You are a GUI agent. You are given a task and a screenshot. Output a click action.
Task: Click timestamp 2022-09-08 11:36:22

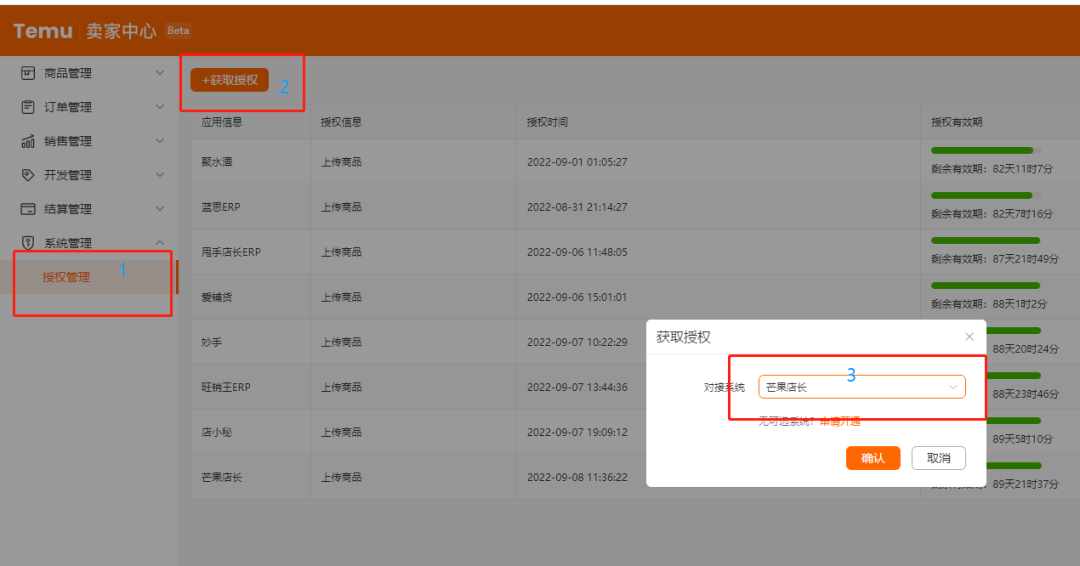pyautogui.click(x=577, y=476)
